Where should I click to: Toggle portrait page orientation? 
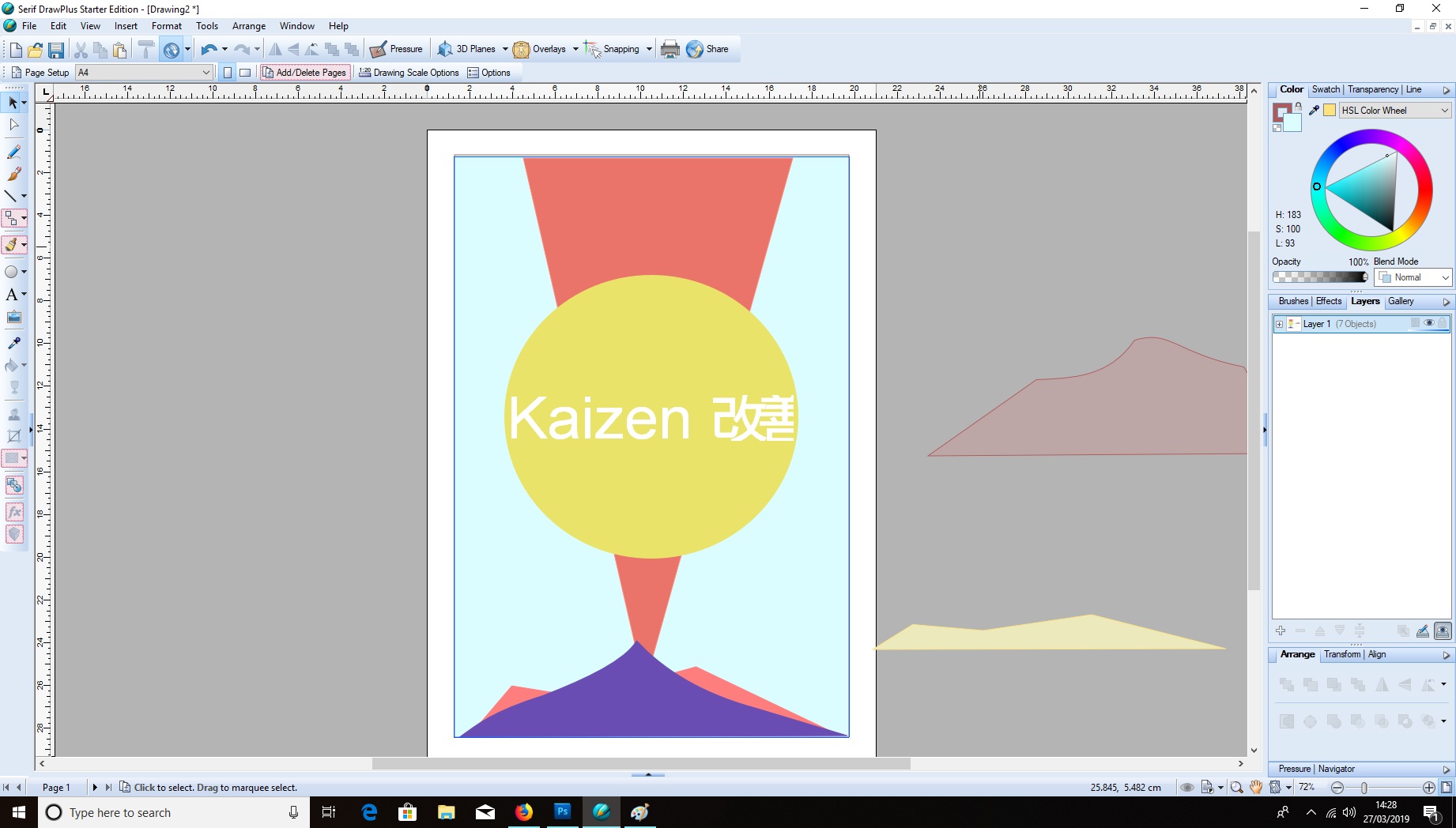tap(228, 73)
